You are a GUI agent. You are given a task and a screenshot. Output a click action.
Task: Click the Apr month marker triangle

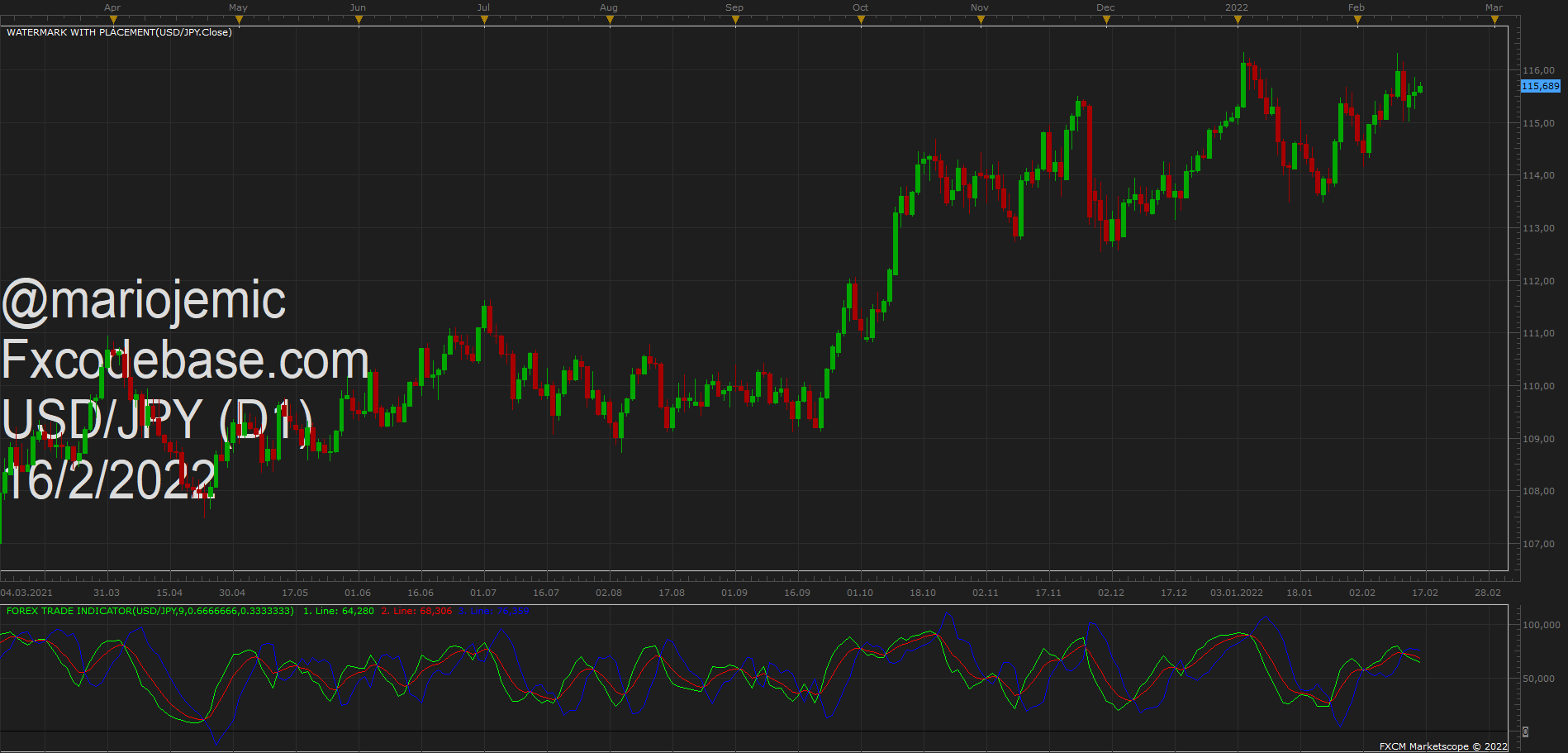[113, 20]
